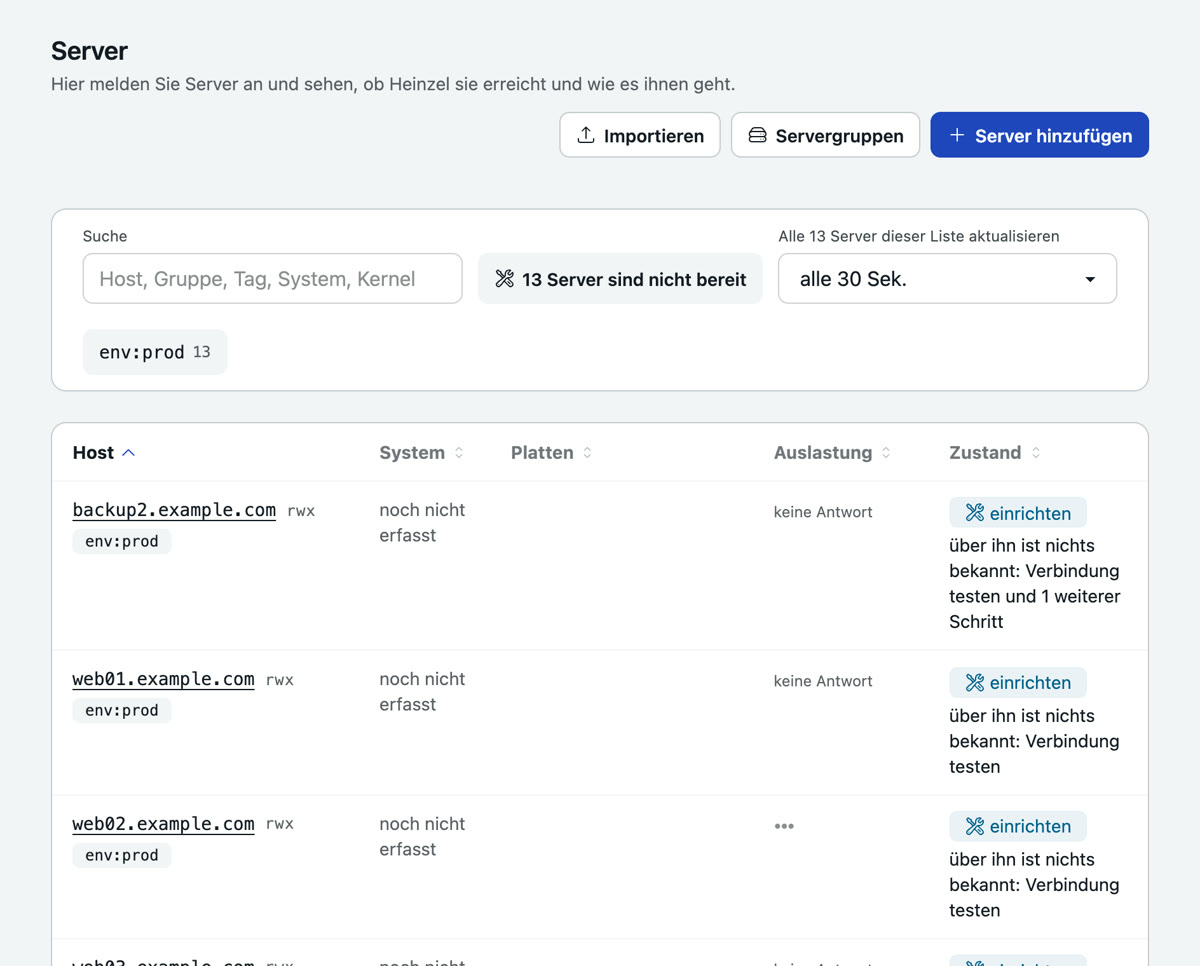
Task: Open web01.example.com host link
Action: pyautogui.click(x=163, y=679)
